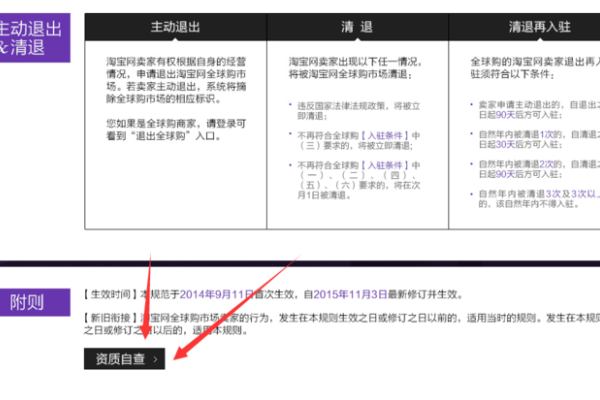Open the 资质自查 button
Viewport: 600px width, 400px height.
124,359
